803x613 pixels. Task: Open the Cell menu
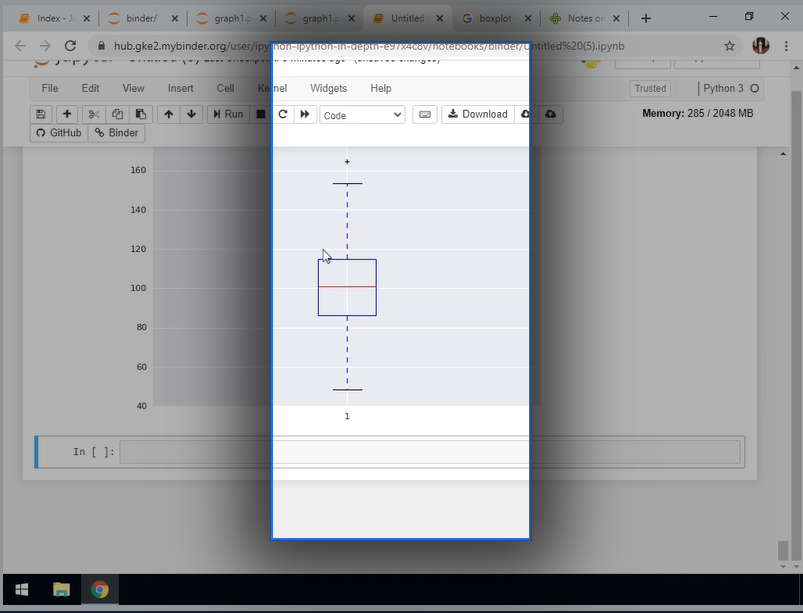point(225,88)
